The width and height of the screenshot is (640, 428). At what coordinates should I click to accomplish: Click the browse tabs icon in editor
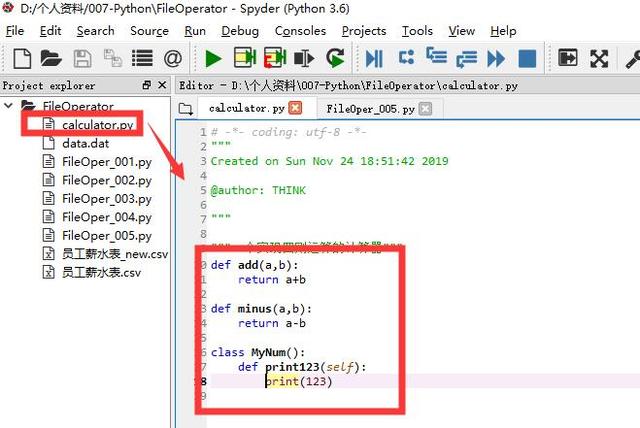tap(186, 109)
